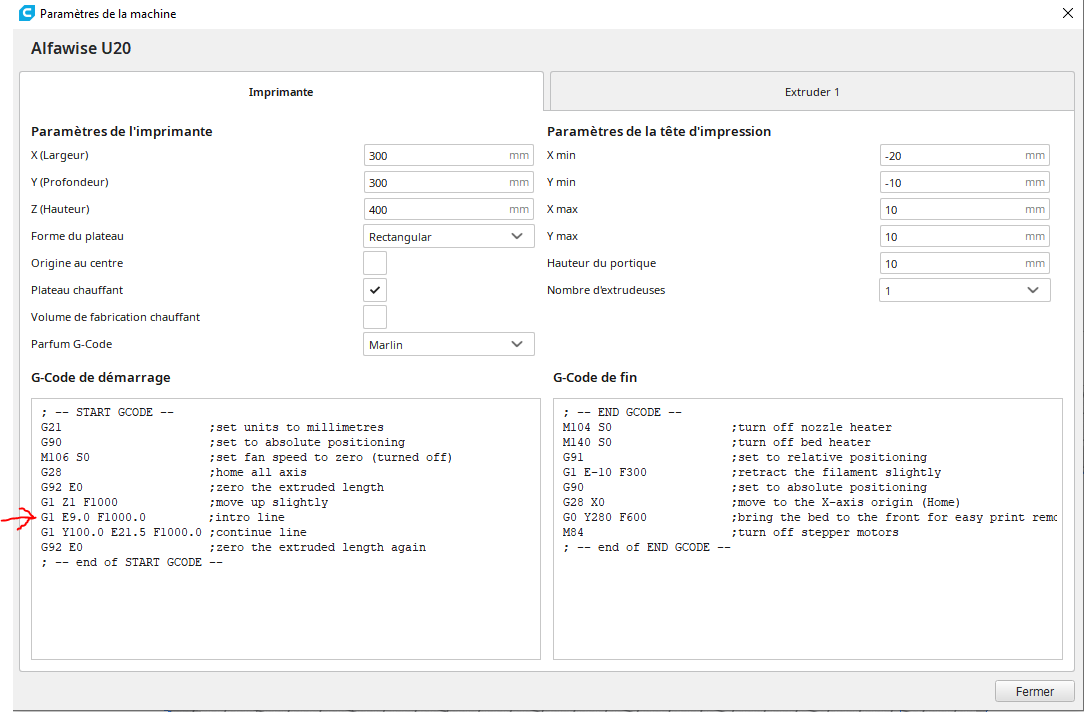This screenshot has width=1084, height=712.
Task: Click the G1 Y100.0 E21.5 continue line
Action: [174, 532]
